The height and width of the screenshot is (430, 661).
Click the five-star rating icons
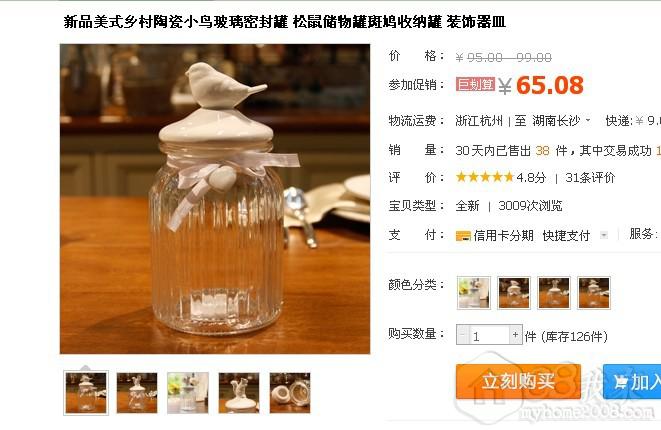485,177
